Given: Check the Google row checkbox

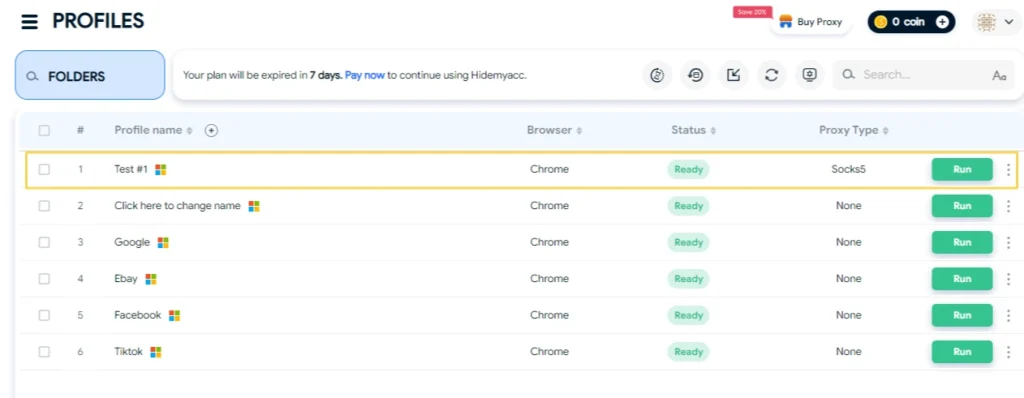Looking at the screenshot, I should pos(44,242).
